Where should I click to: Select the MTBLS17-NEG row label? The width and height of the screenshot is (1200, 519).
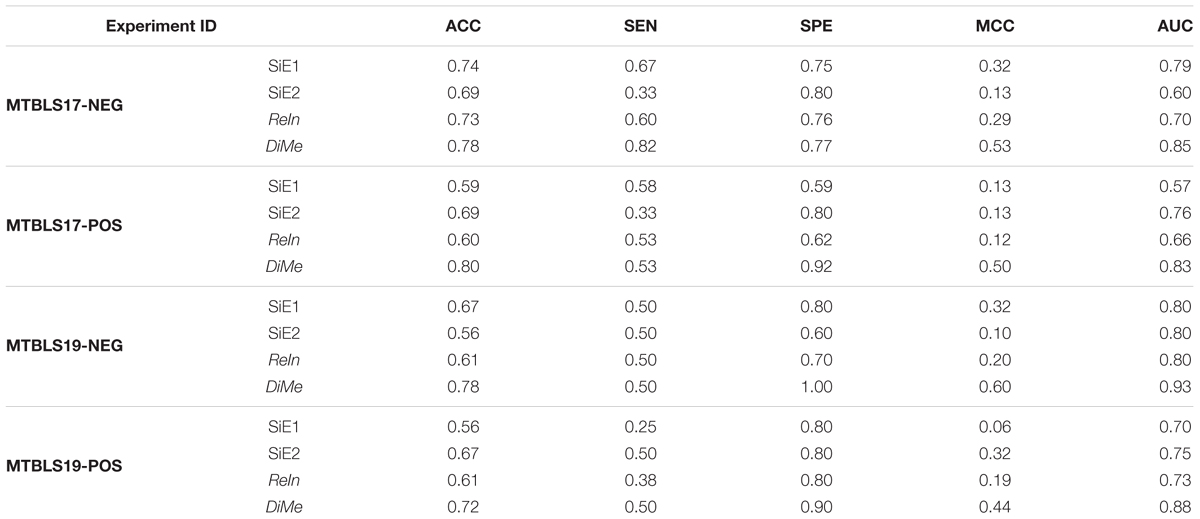[65, 106]
